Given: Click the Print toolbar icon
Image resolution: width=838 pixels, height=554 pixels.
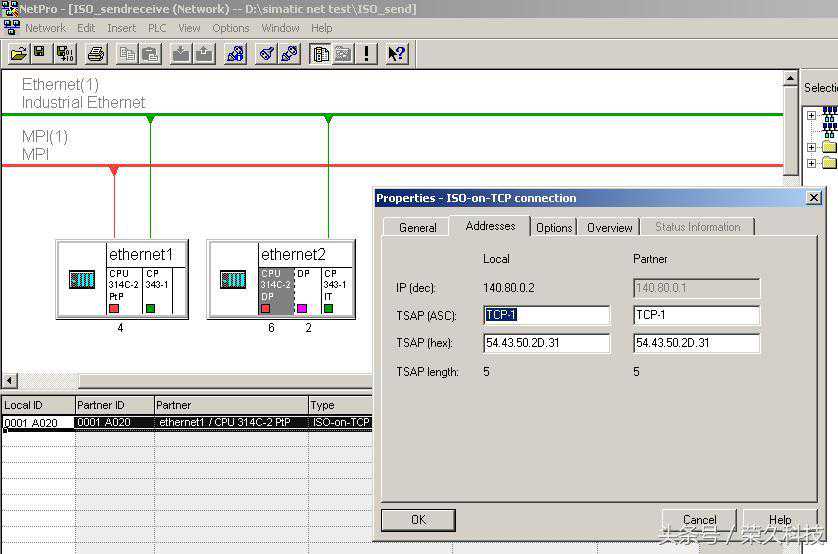Looking at the screenshot, I should tap(95, 54).
